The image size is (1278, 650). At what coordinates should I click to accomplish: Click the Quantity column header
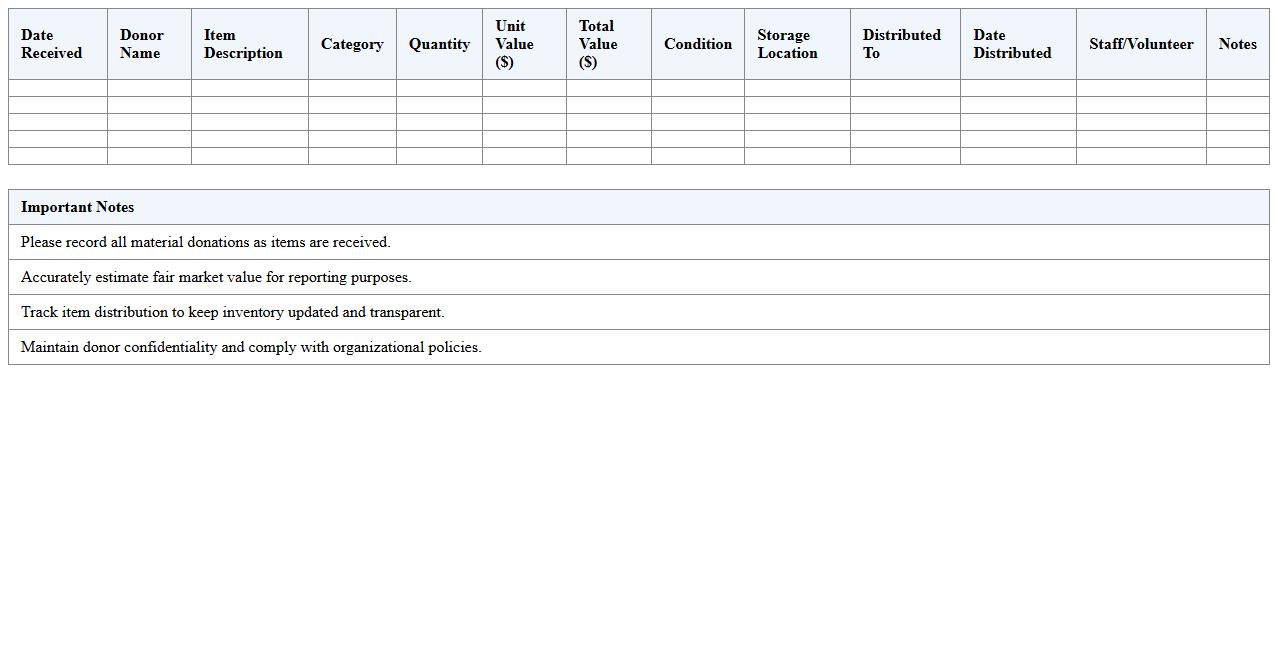click(439, 44)
